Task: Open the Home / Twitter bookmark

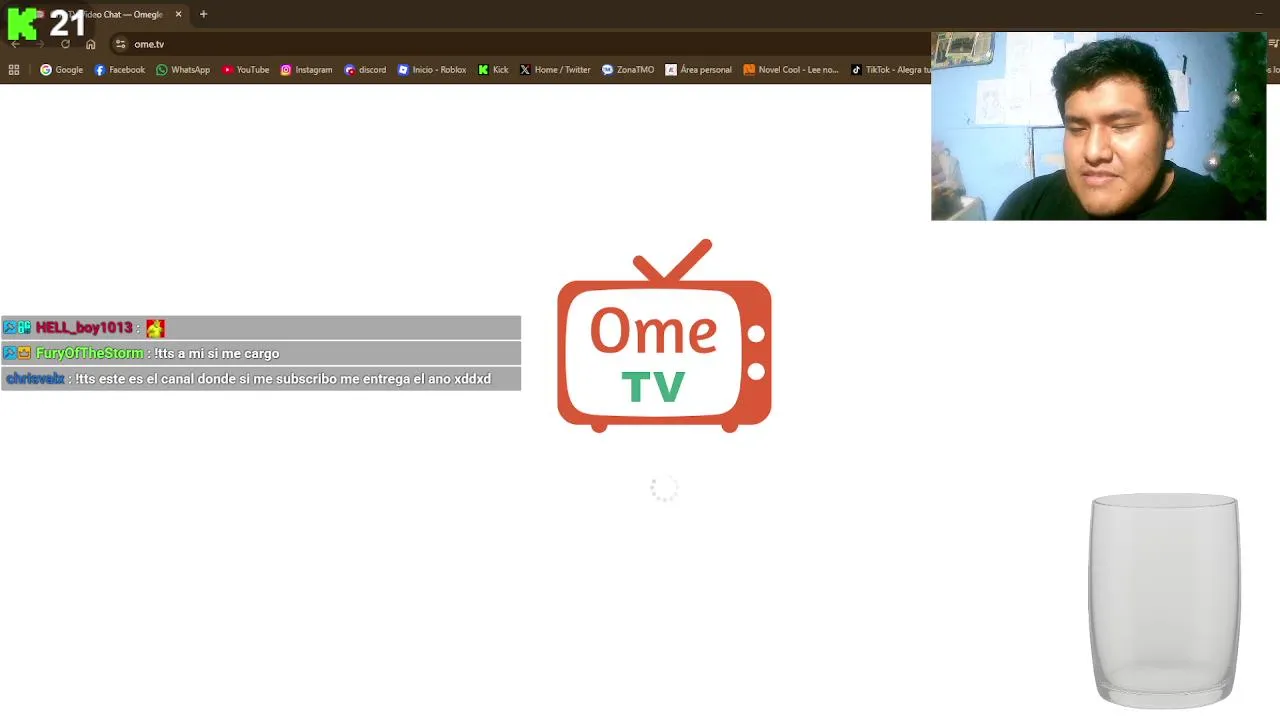Action: pos(555,70)
